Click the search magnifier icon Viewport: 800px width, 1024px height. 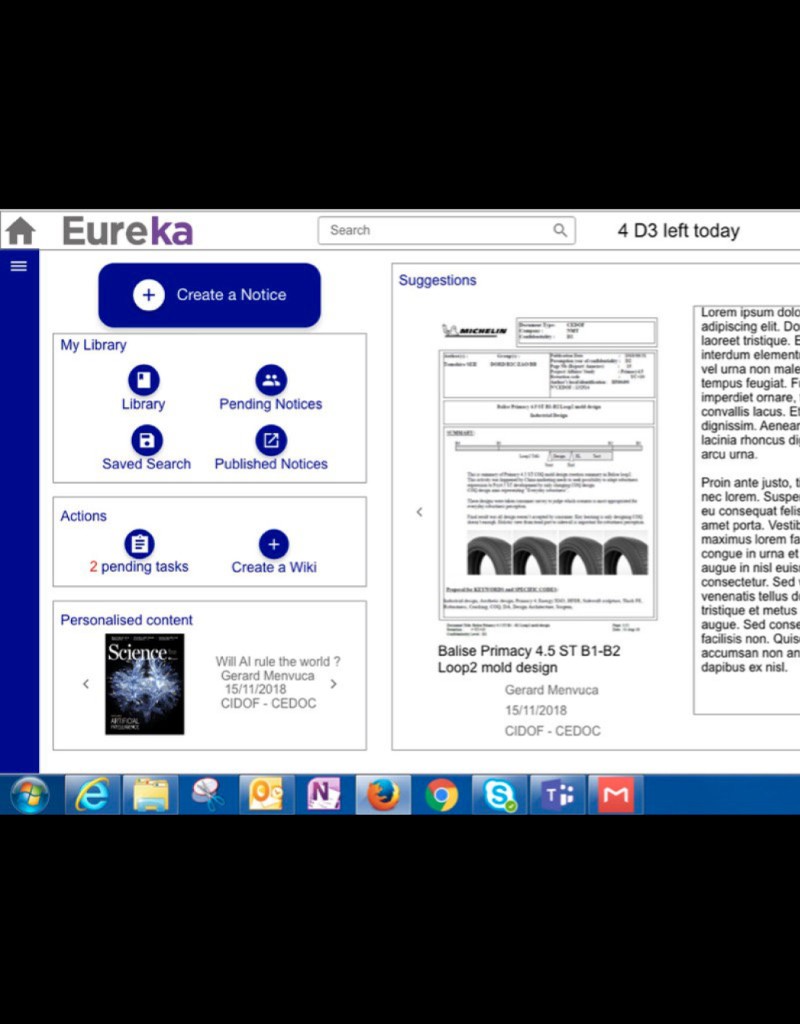click(560, 230)
